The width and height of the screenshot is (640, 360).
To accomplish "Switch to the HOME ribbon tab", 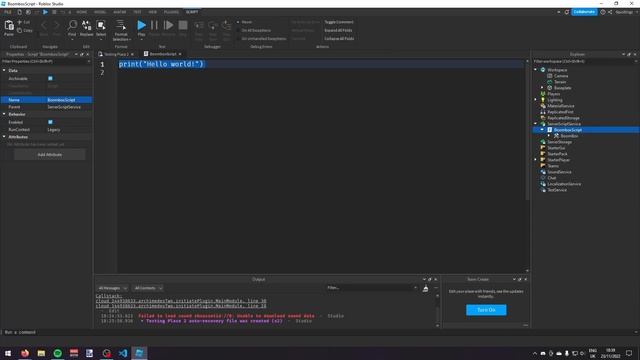I will point(82,12).
